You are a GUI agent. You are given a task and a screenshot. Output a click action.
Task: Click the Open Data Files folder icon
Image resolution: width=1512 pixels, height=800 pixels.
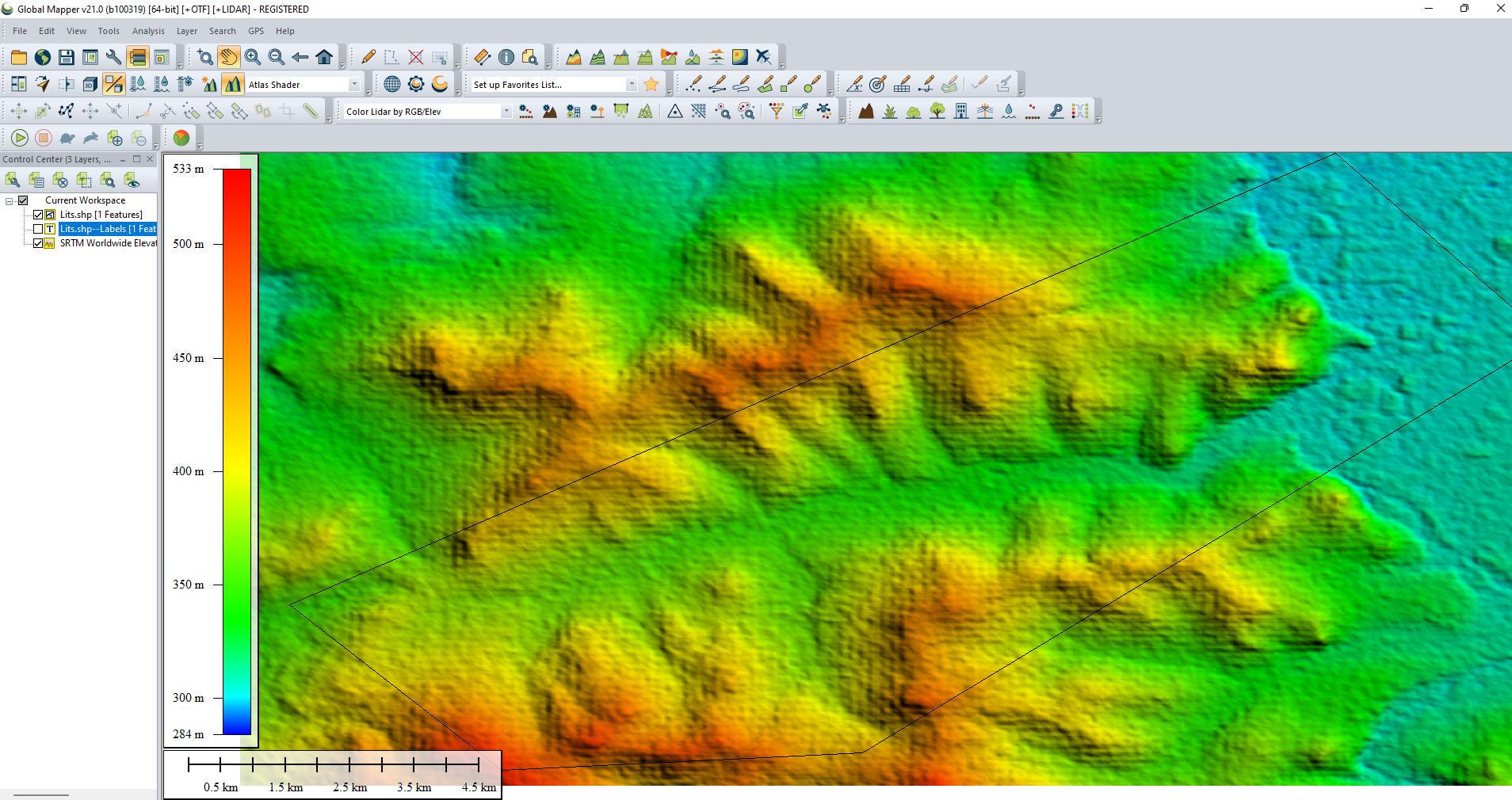click(19, 57)
